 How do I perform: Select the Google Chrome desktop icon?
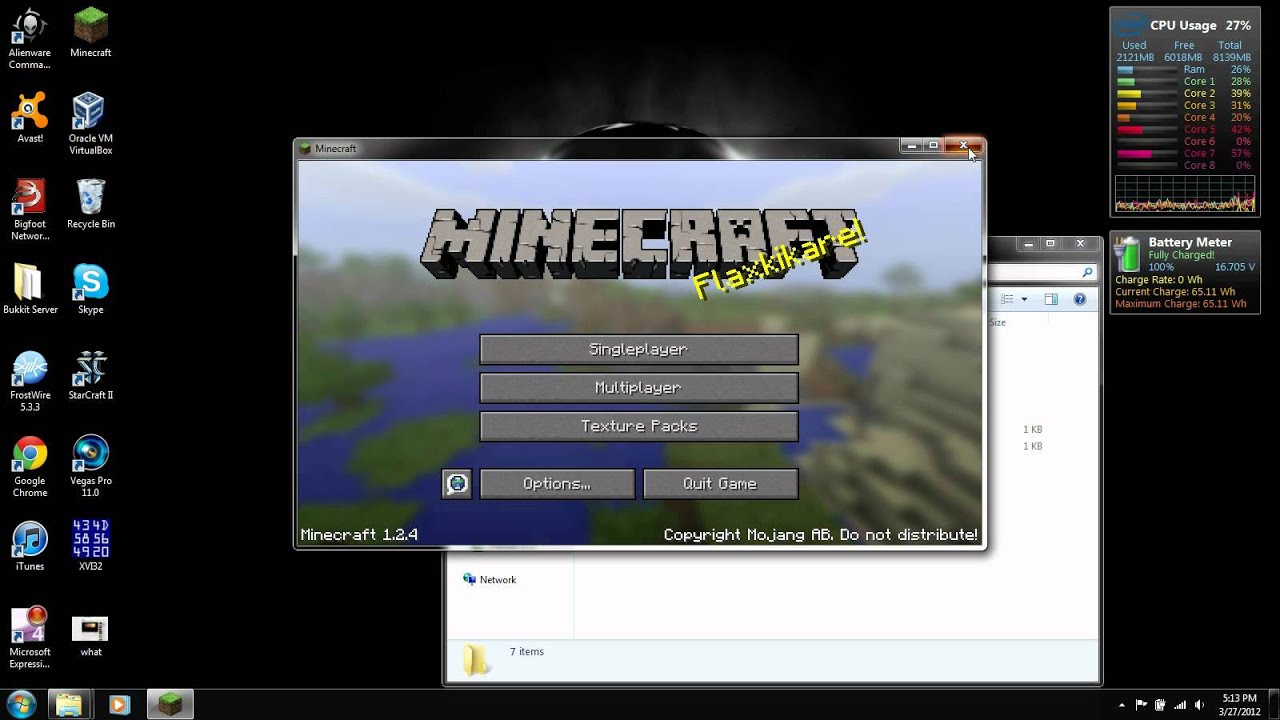[30, 467]
